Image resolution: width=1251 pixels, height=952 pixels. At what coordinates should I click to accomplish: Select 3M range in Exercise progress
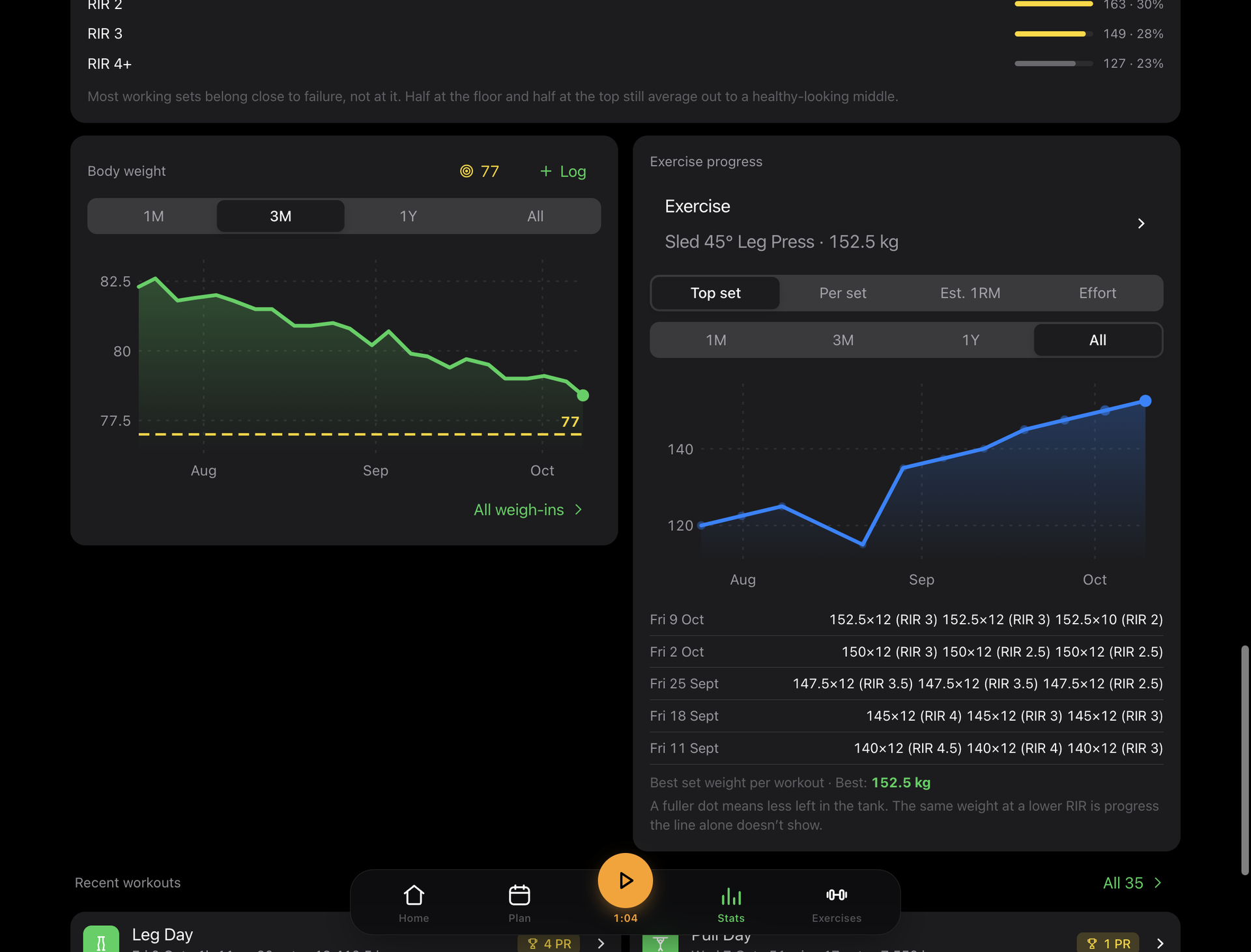842,340
